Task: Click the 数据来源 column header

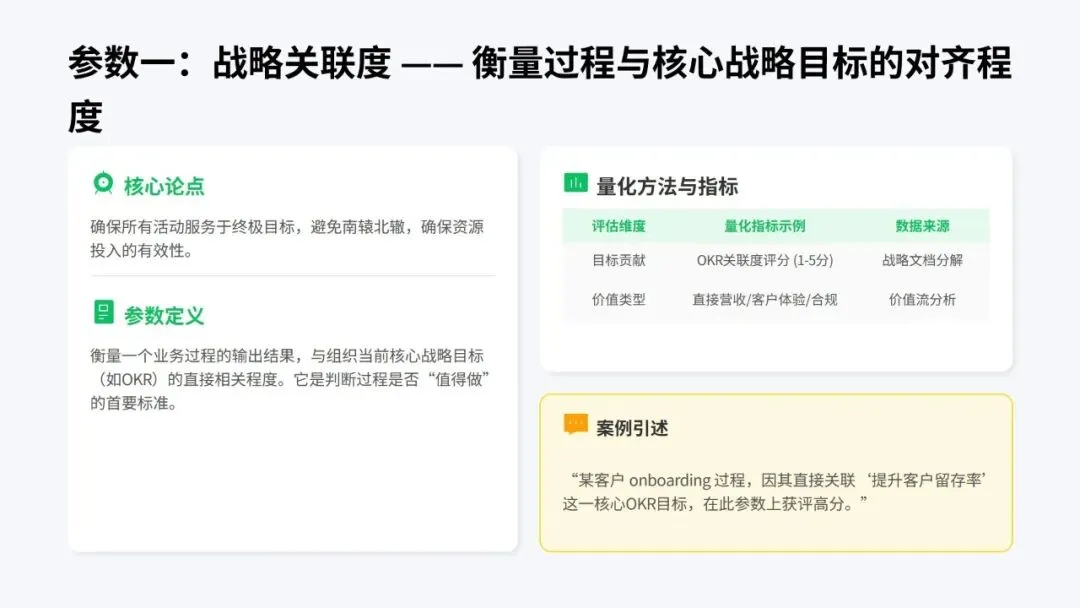Action: [x=922, y=226]
